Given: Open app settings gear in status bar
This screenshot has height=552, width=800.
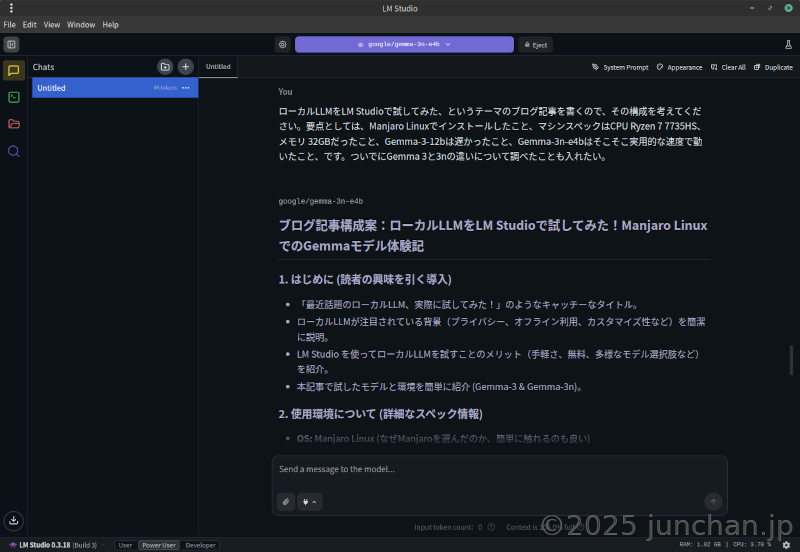Looking at the screenshot, I should 786,545.
